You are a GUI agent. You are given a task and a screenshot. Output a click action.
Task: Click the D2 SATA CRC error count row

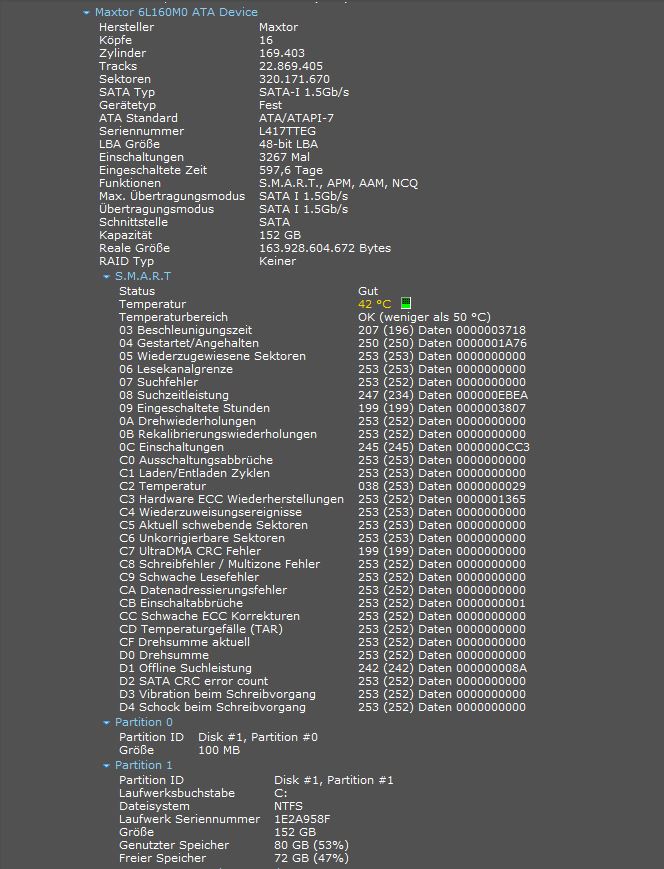(x=322, y=681)
